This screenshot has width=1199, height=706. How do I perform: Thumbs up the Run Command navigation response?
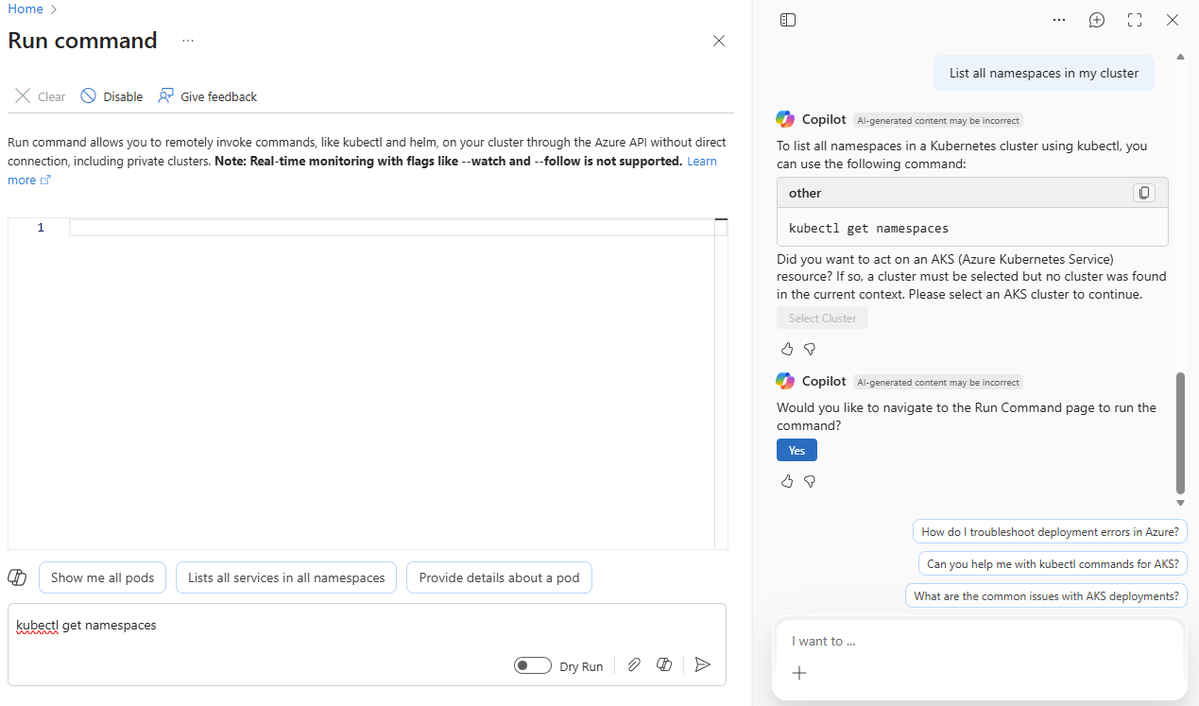pyautogui.click(x=787, y=481)
